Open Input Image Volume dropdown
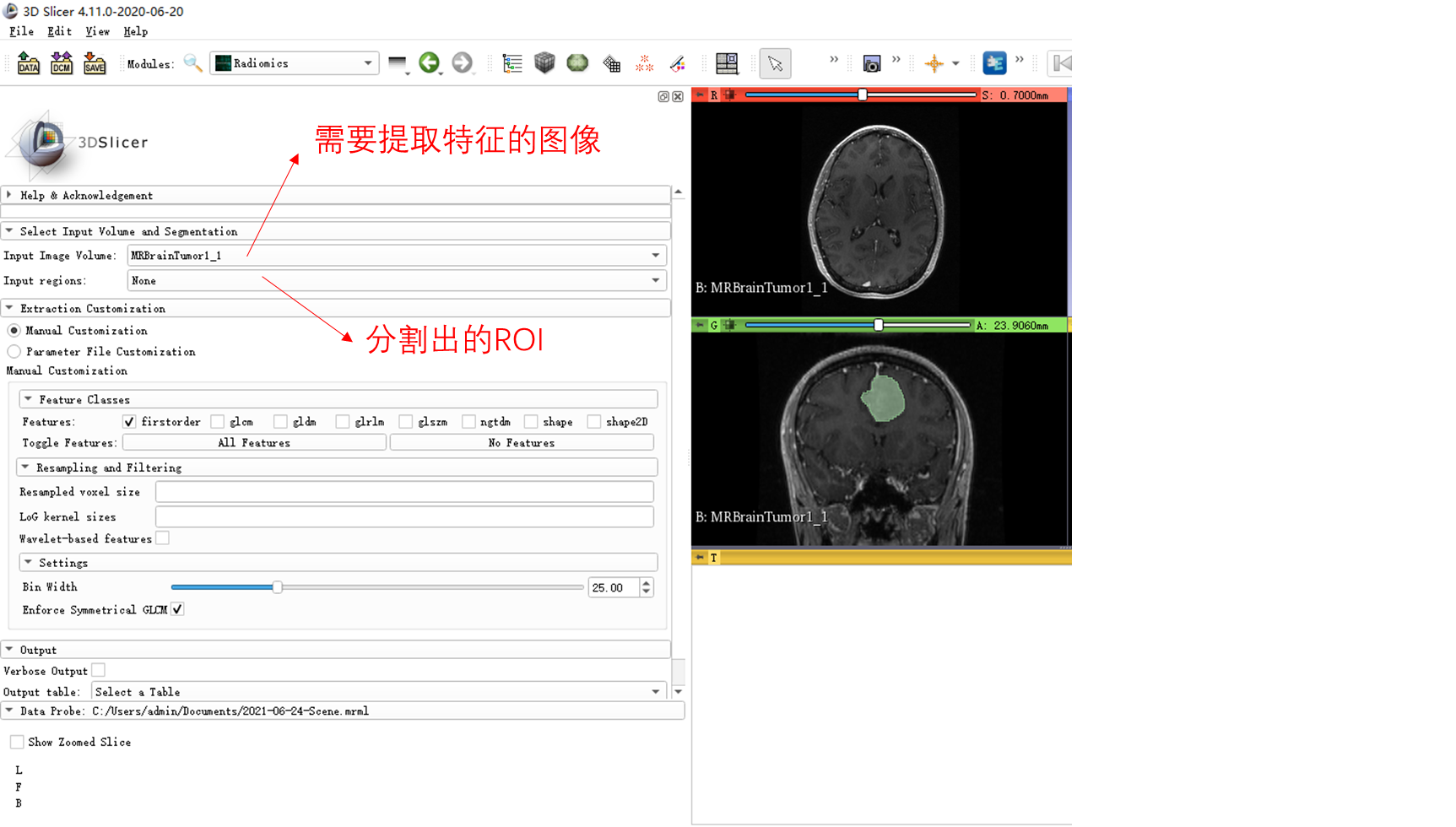The image size is (1456, 827). (x=397, y=256)
